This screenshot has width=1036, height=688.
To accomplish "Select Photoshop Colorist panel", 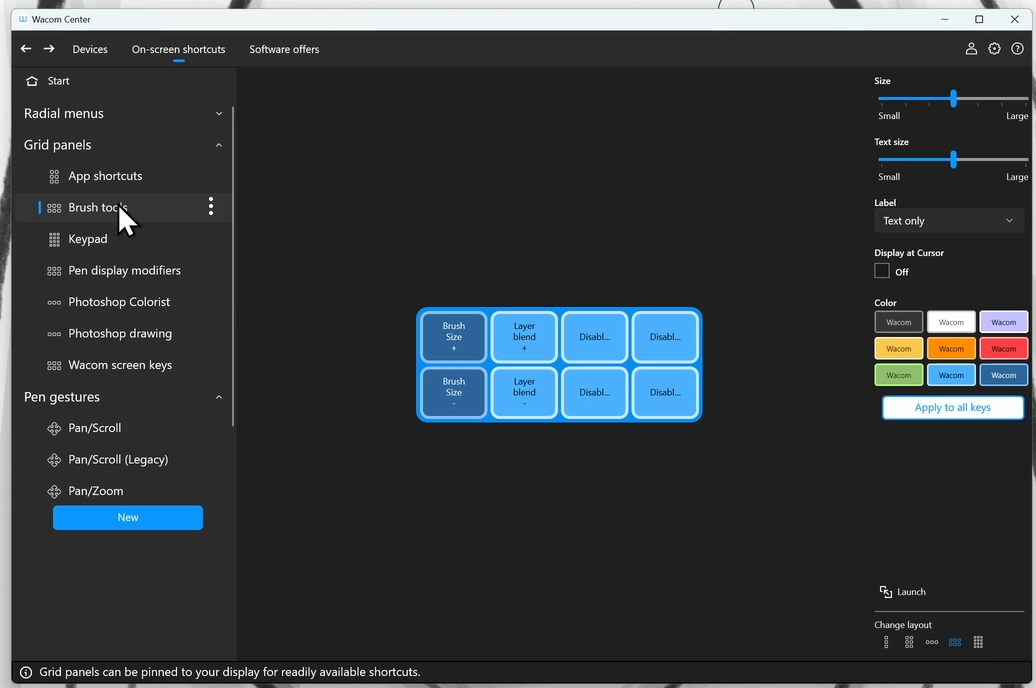I will pos(124,302).
